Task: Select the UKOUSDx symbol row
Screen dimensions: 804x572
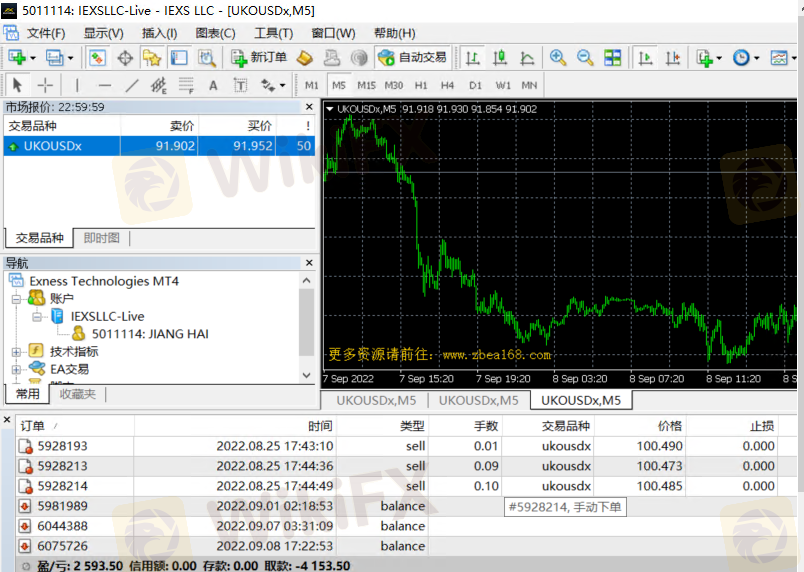Action: pos(159,146)
